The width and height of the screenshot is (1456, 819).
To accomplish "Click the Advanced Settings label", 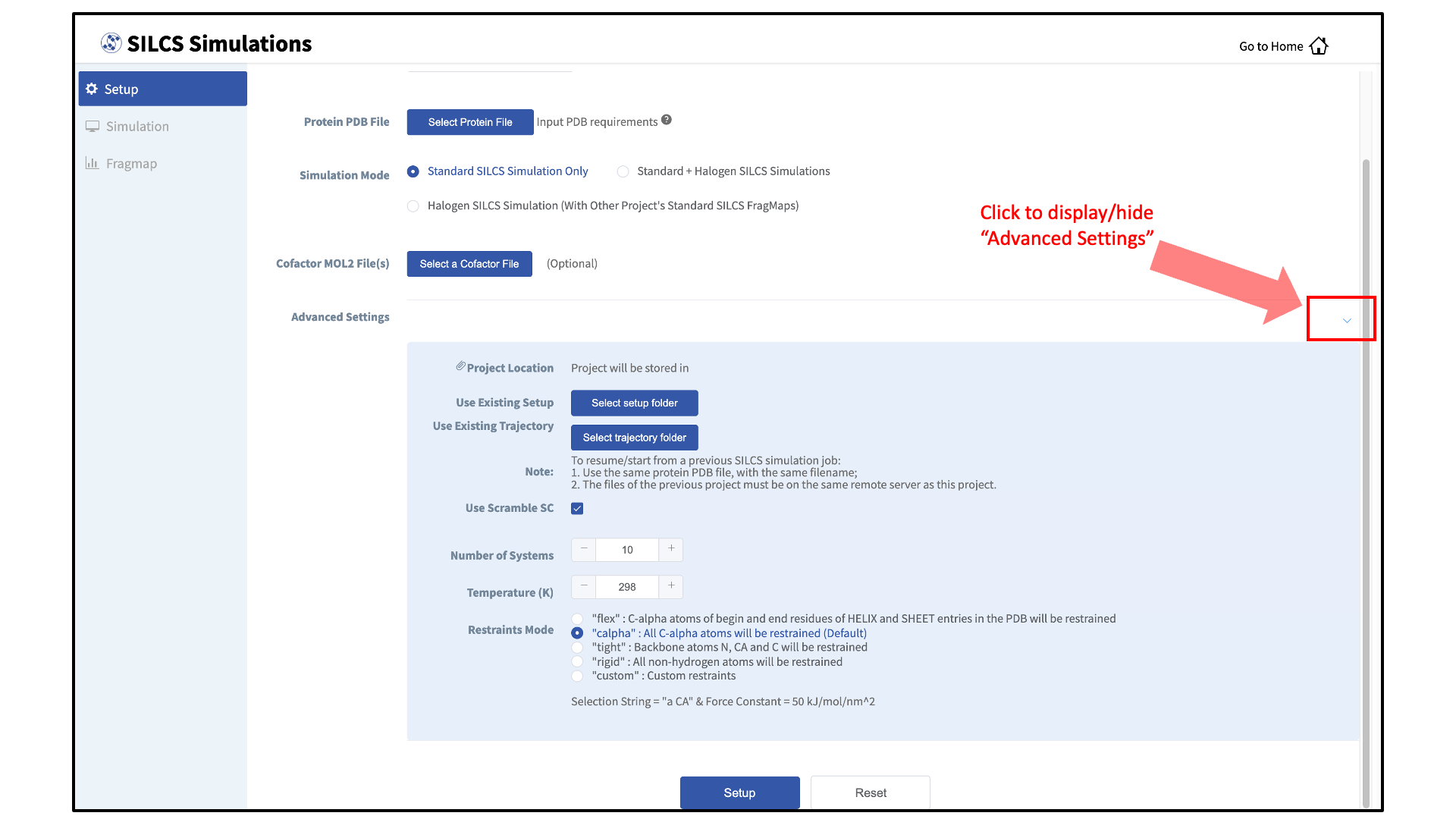I will click(x=340, y=317).
